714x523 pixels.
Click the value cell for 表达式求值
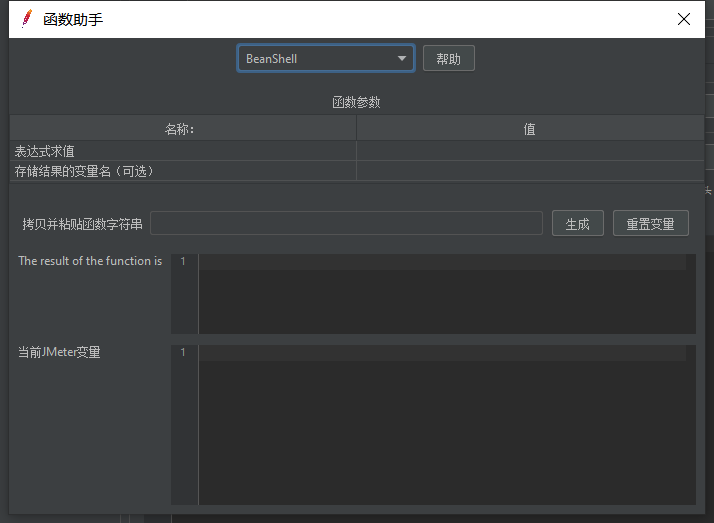click(x=530, y=151)
